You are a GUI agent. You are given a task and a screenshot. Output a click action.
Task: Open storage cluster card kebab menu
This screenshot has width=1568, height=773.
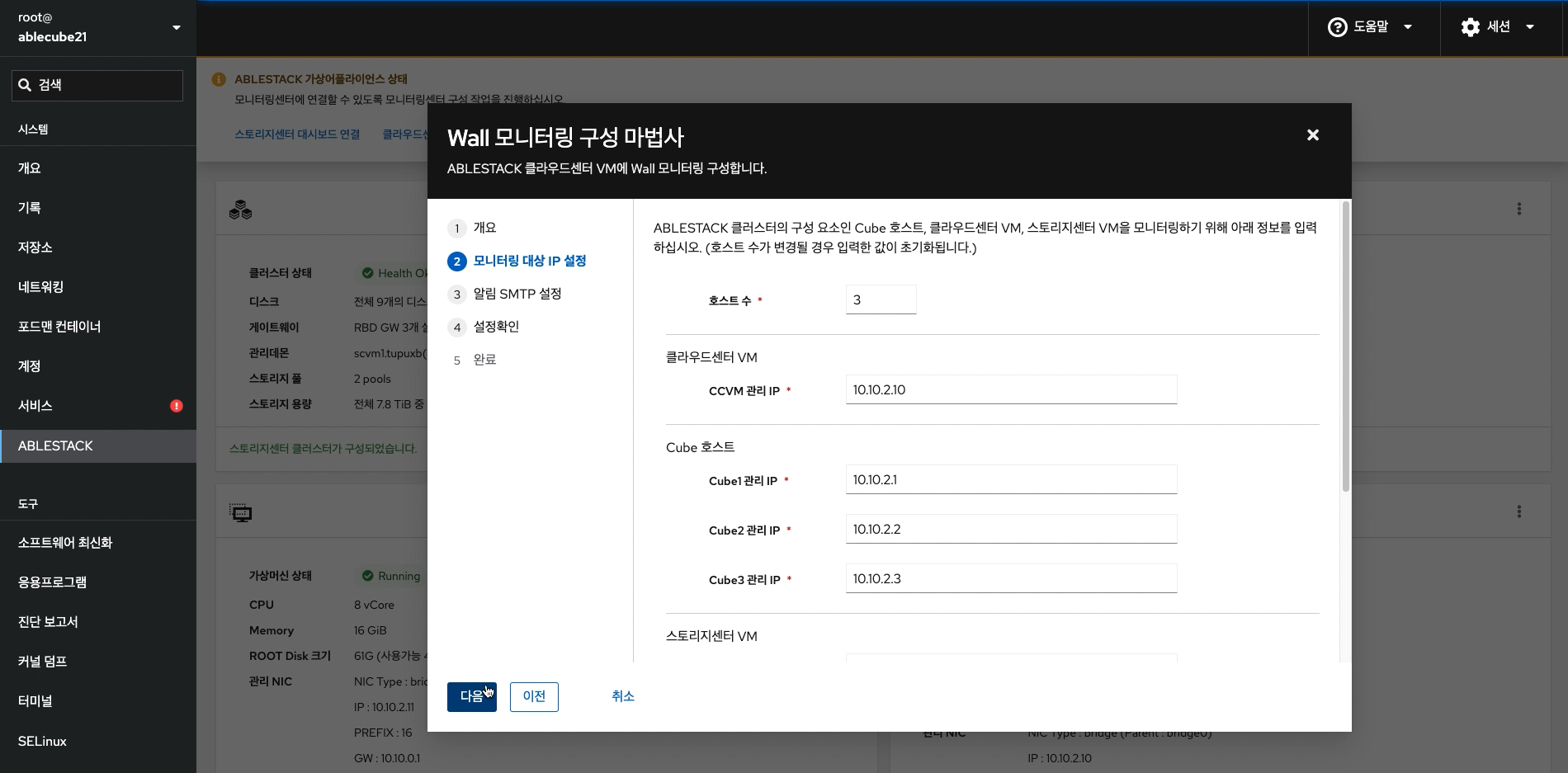click(1518, 210)
